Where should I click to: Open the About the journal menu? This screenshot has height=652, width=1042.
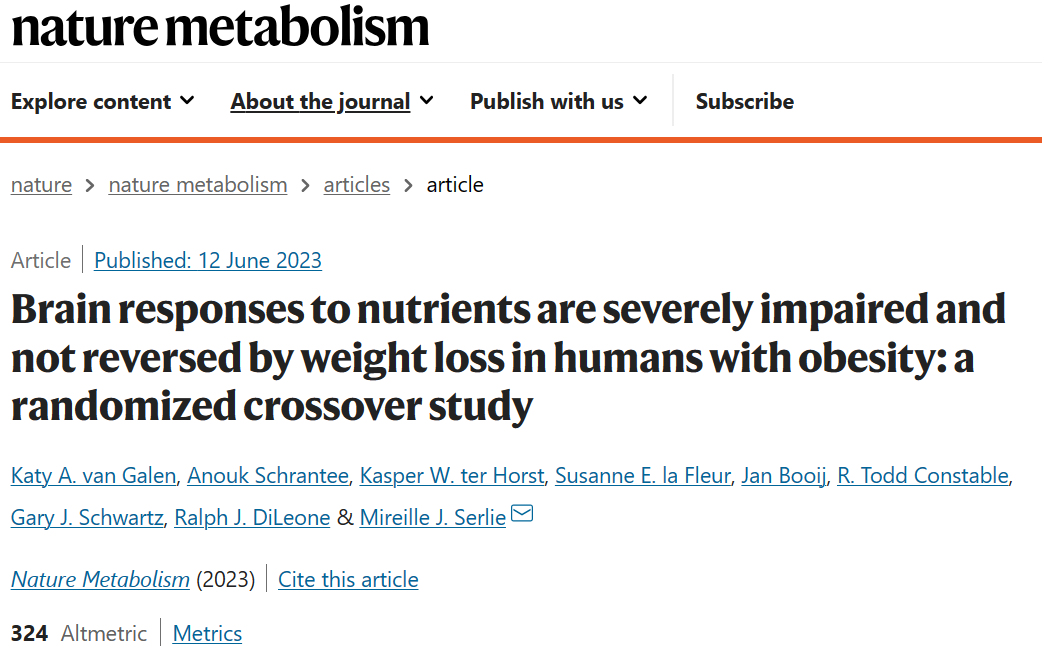point(332,101)
